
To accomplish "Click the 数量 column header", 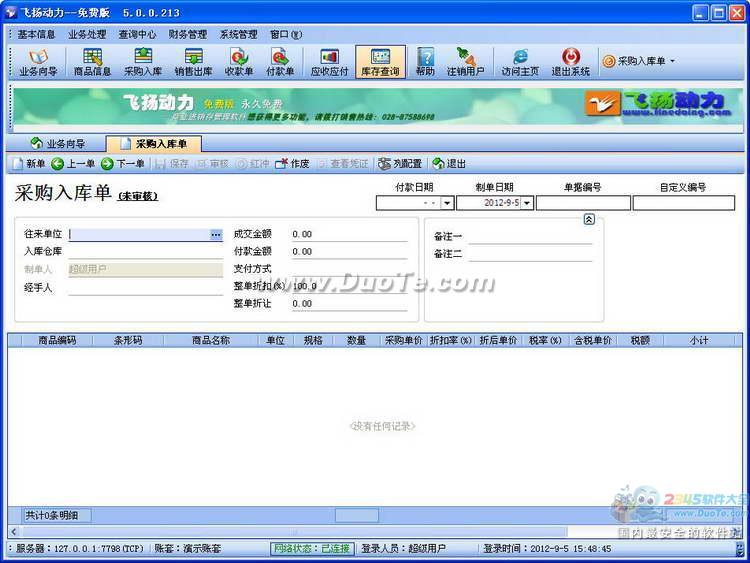I will (x=356, y=341).
